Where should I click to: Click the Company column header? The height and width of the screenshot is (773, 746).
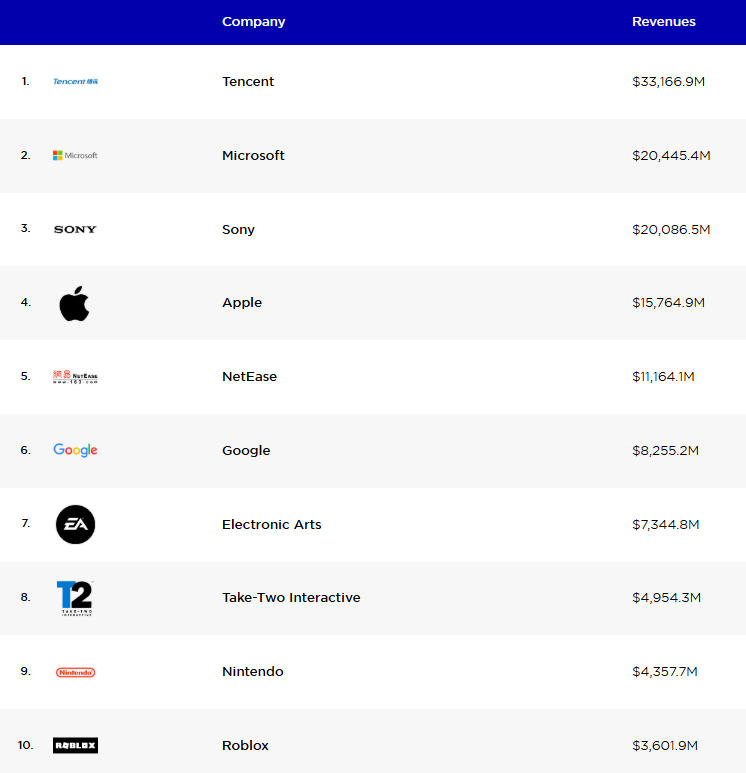point(253,22)
